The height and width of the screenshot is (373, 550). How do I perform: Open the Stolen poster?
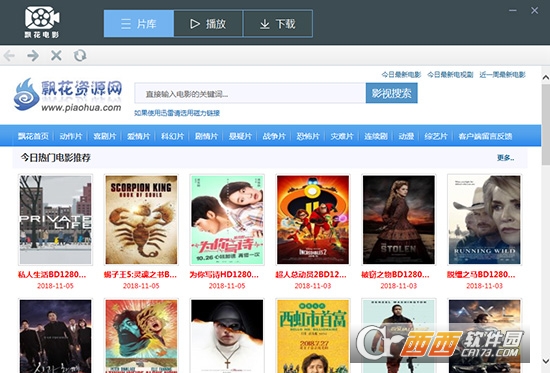[x=398, y=220]
